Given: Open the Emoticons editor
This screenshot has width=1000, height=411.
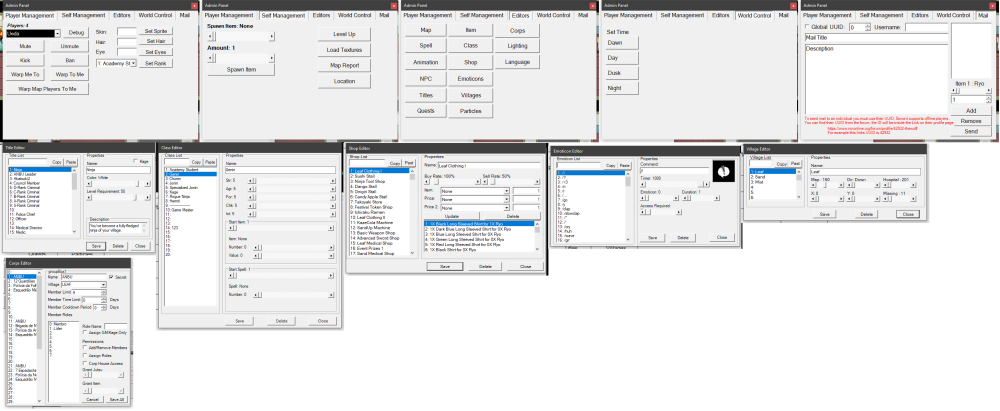Looking at the screenshot, I should tap(470, 78).
